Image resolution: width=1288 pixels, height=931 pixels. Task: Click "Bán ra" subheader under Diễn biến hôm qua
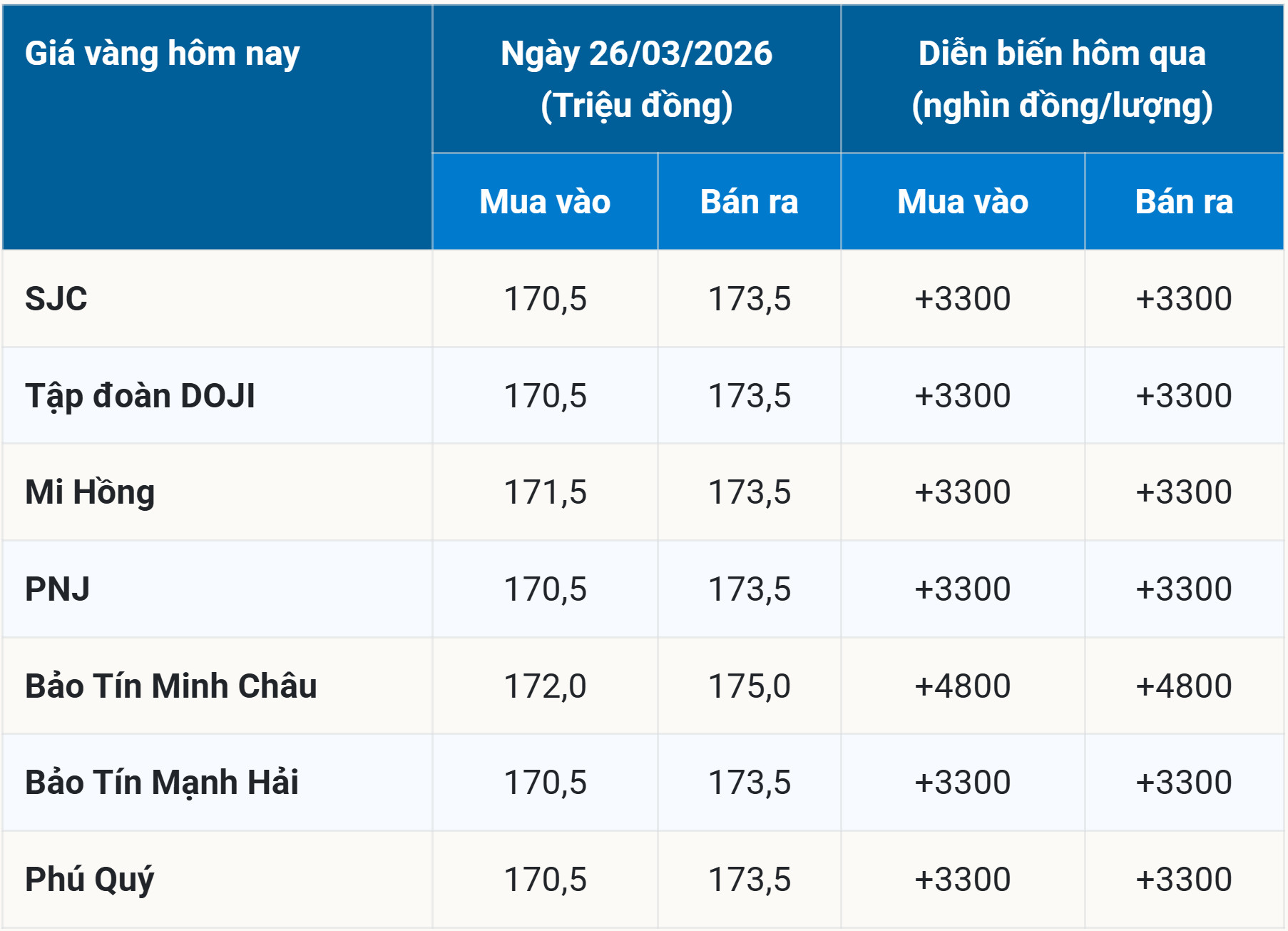coord(1184,202)
